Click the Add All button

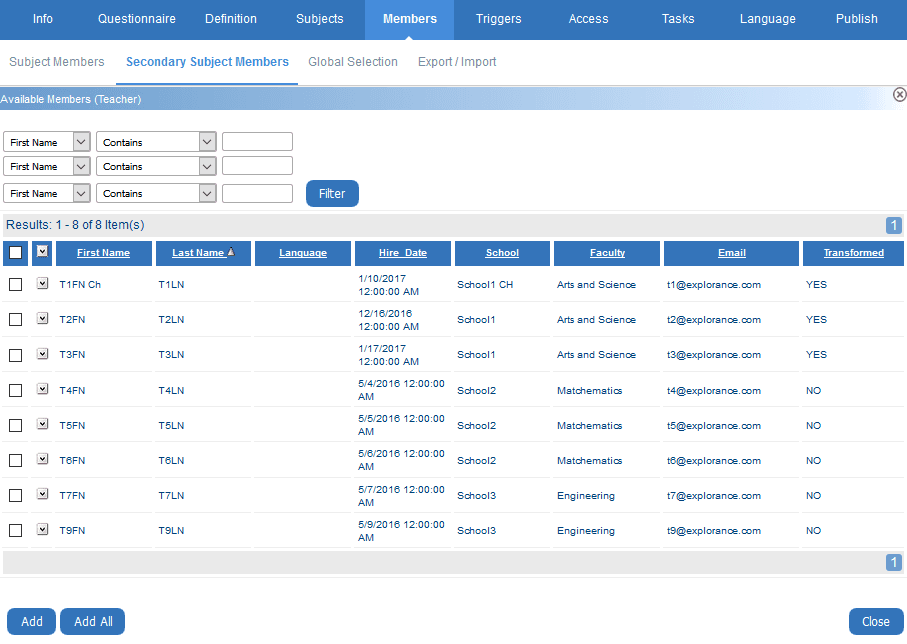point(93,621)
